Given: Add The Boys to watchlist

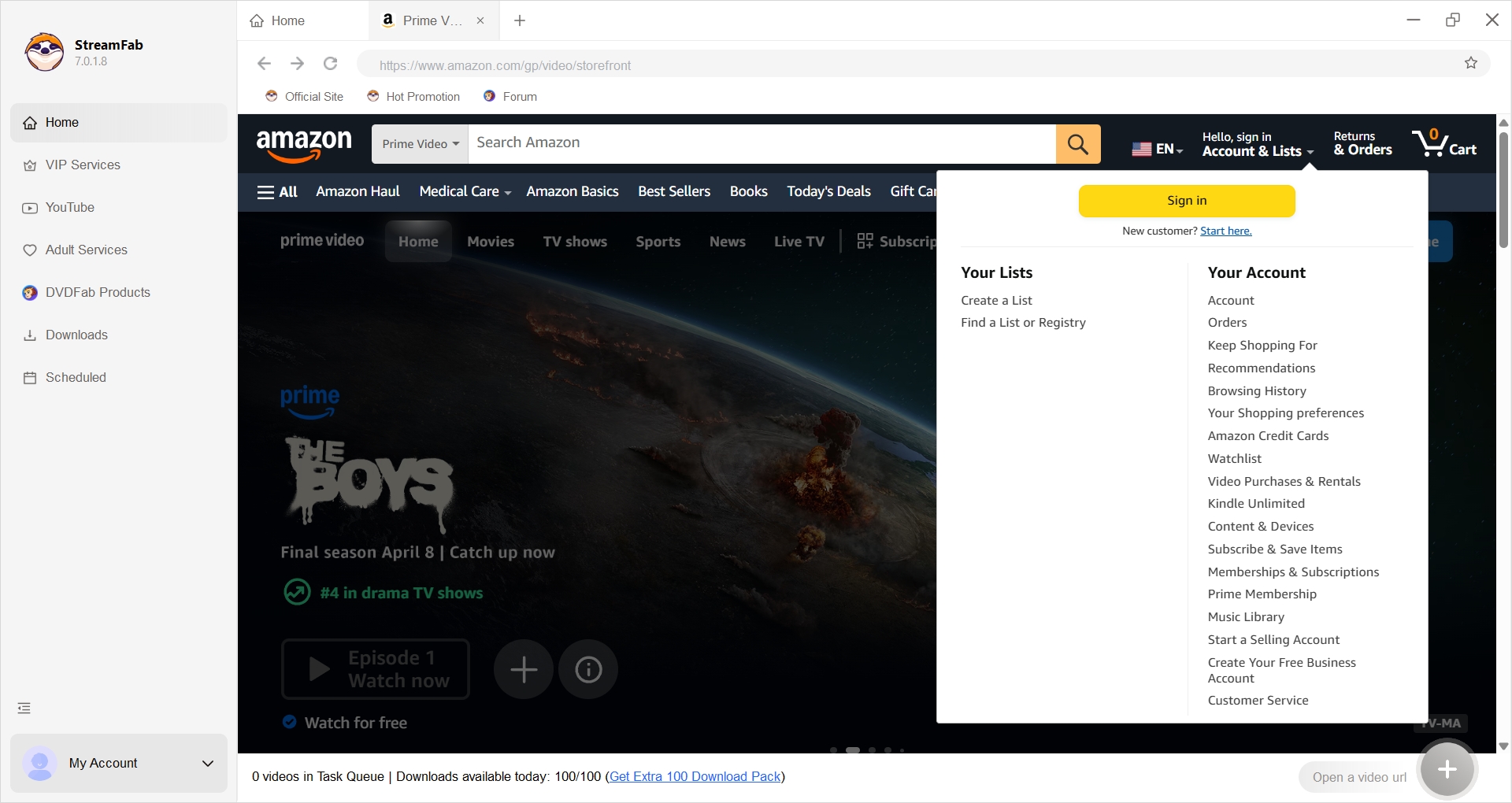Looking at the screenshot, I should pyautogui.click(x=524, y=669).
